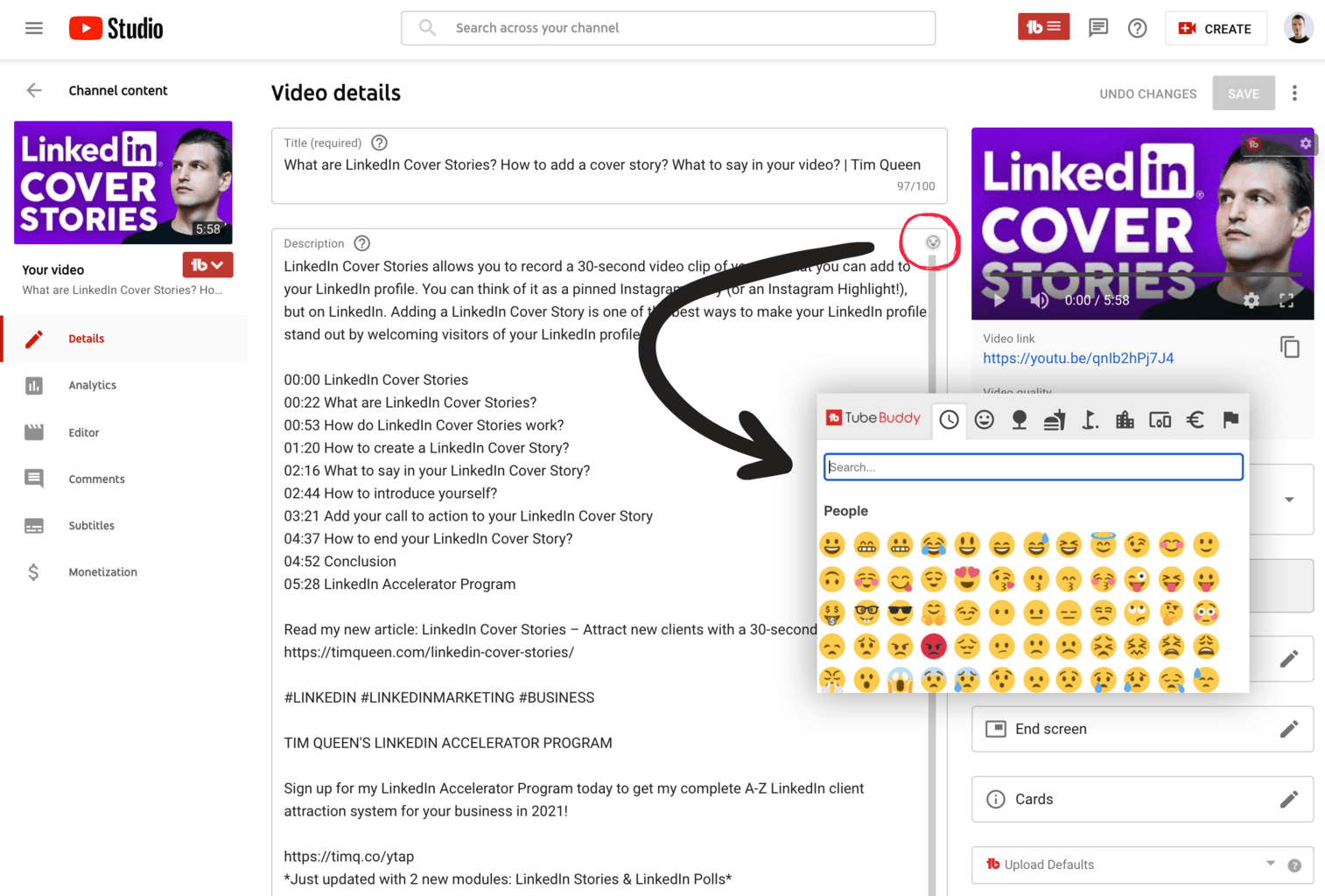Switch to the Symbols euro emoji tab
The width and height of the screenshot is (1325, 896).
[x=1195, y=420]
